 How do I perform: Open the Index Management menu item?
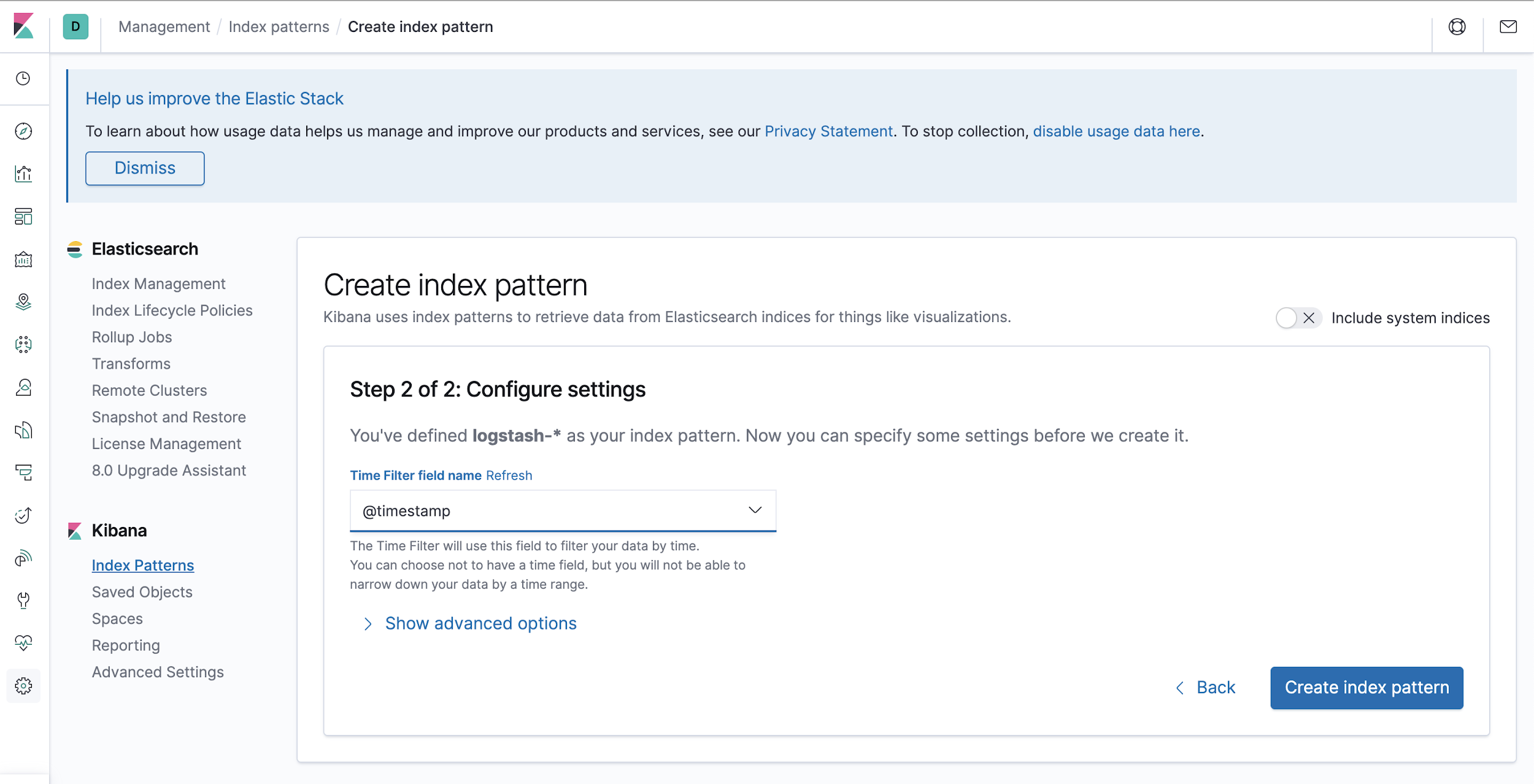pos(158,284)
